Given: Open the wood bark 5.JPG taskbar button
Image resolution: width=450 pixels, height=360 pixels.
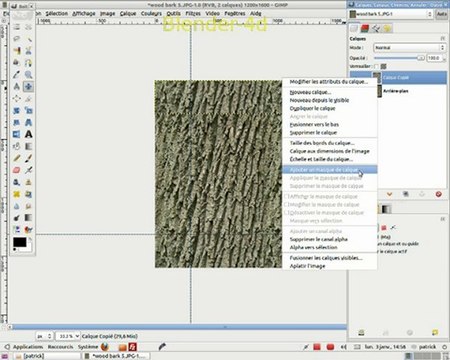Looking at the screenshot, I should pyautogui.click(x=115, y=356).
